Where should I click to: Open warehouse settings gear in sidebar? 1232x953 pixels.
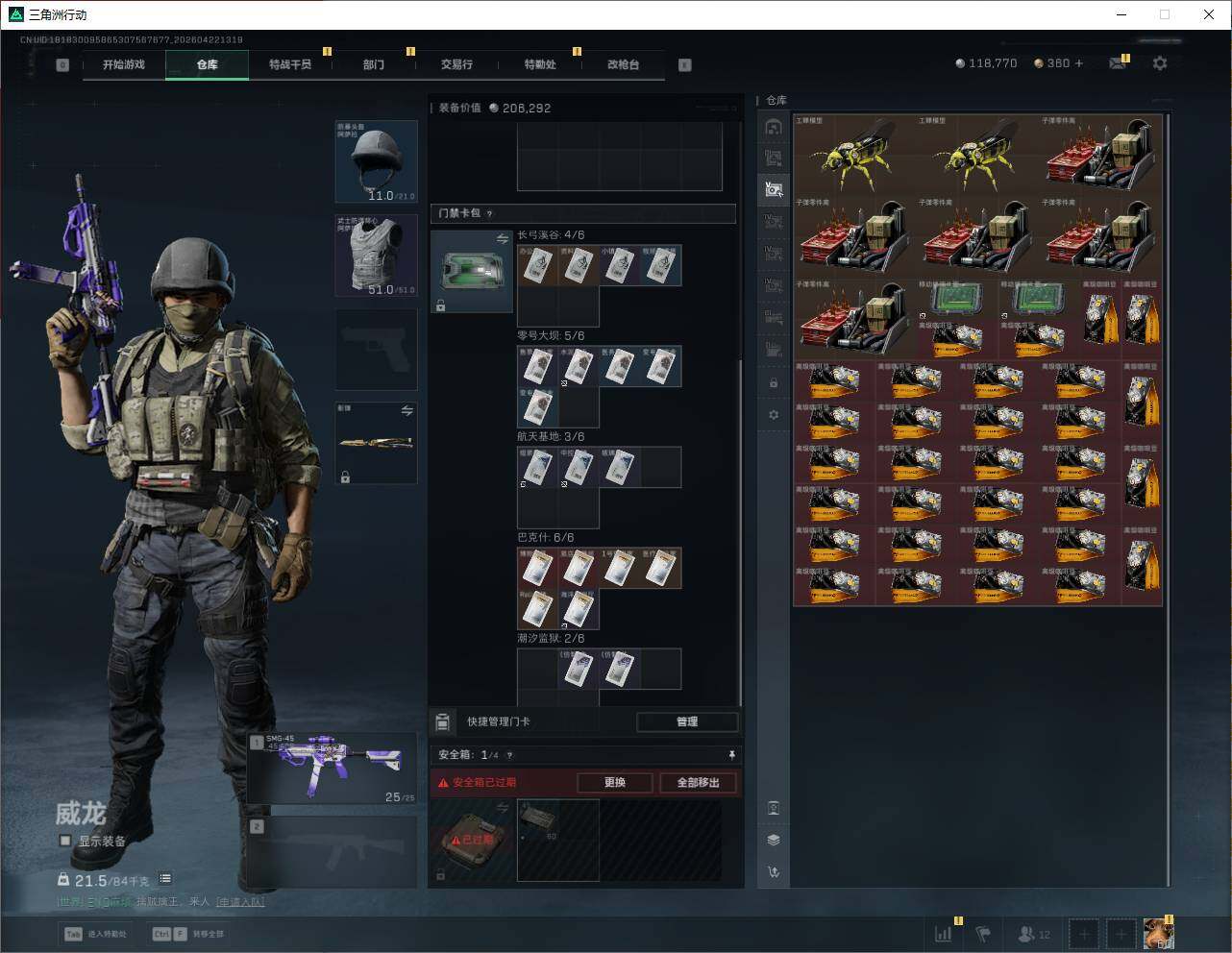774,415
